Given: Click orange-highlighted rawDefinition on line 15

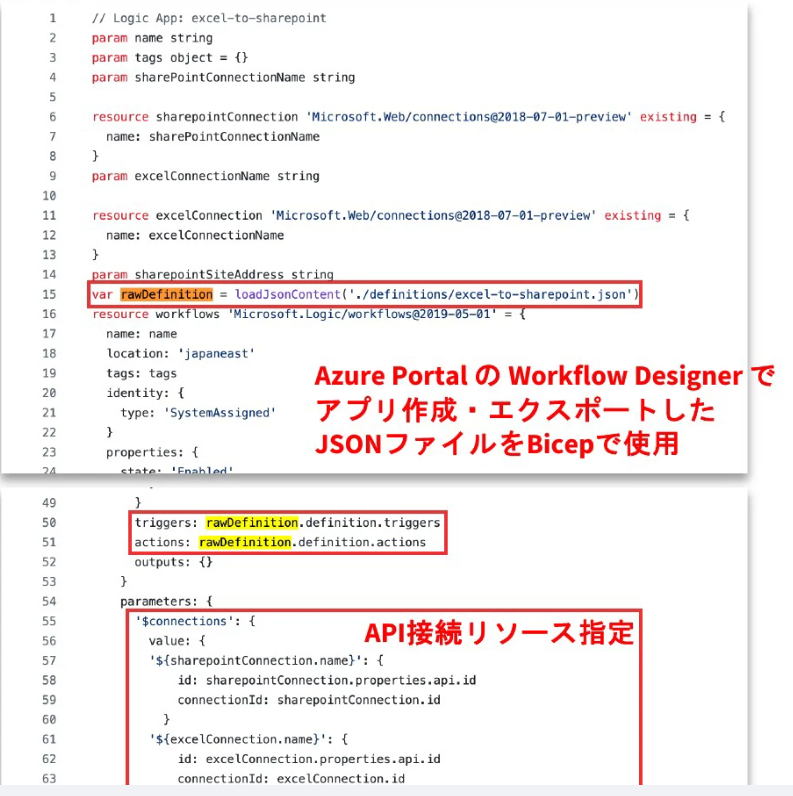Looking at the screenshot, I should click(x=167, y=294).
